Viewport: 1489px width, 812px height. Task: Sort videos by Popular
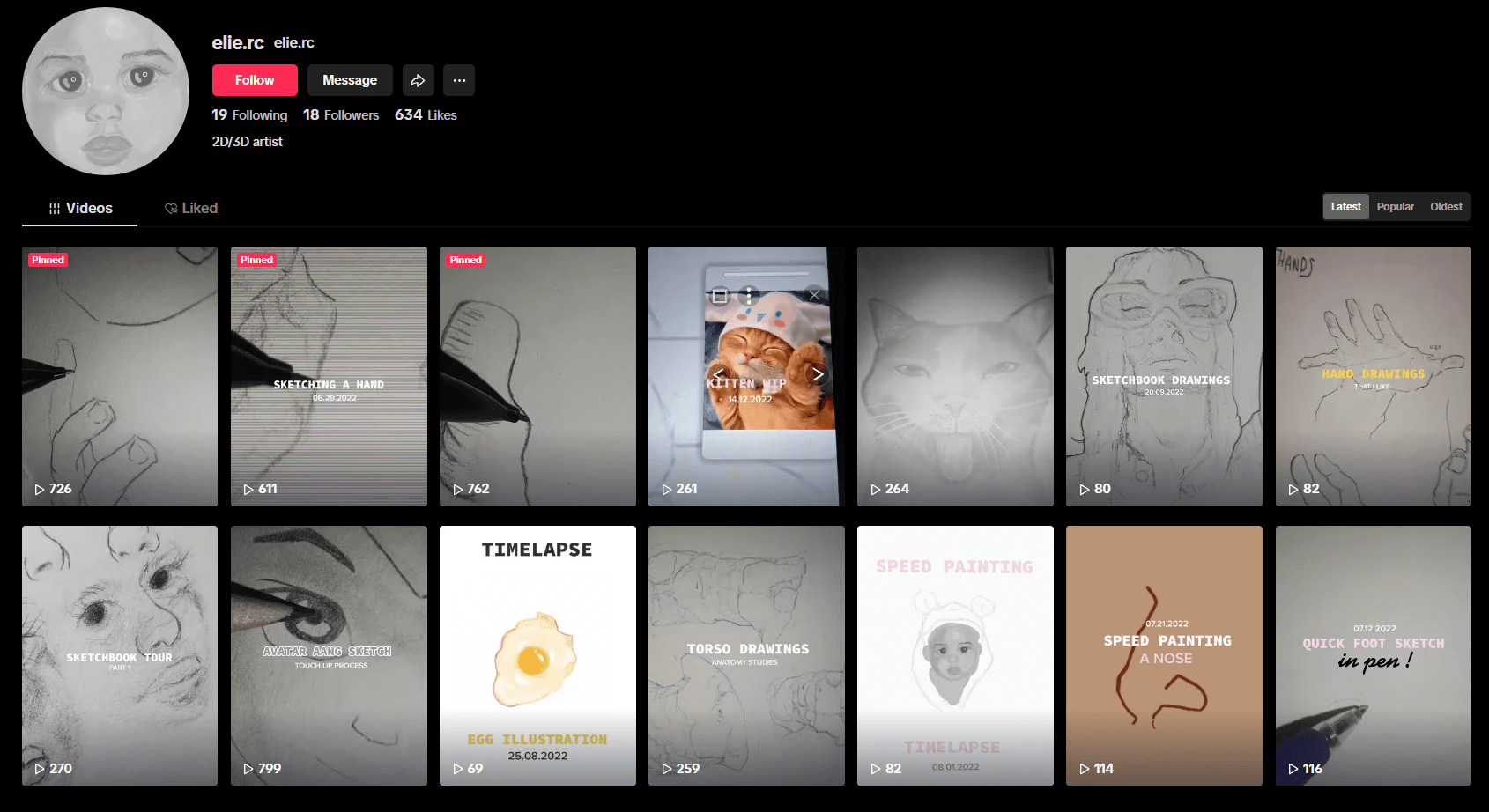click(1395, 207)
